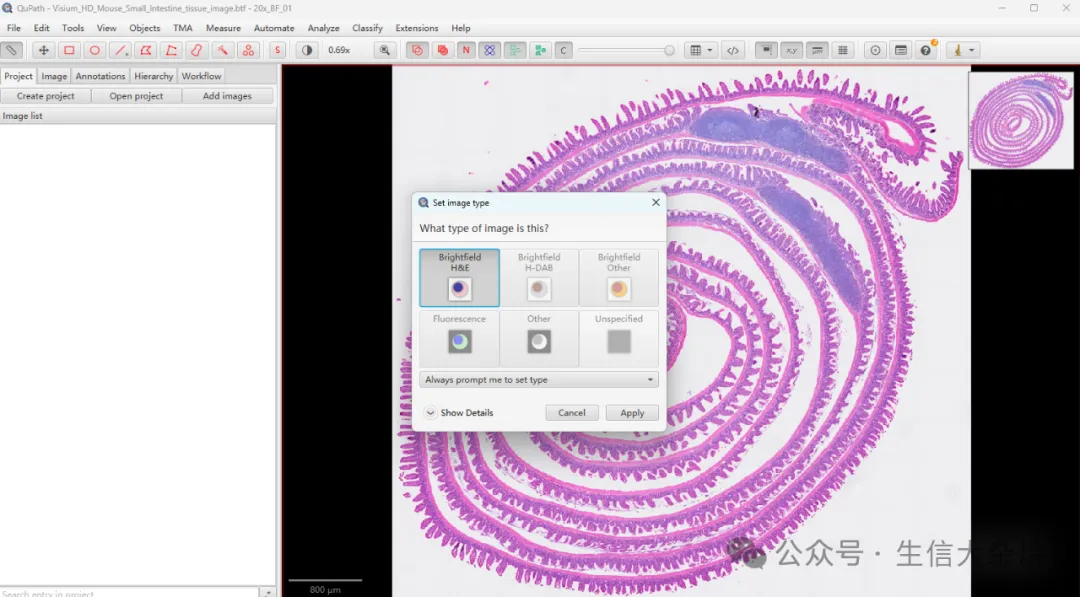Image resolution: width=1080 pixels, height=597 pixels.
Task: Switch to the Image tab
Action: pyautogui.click(x=54, y=76)
